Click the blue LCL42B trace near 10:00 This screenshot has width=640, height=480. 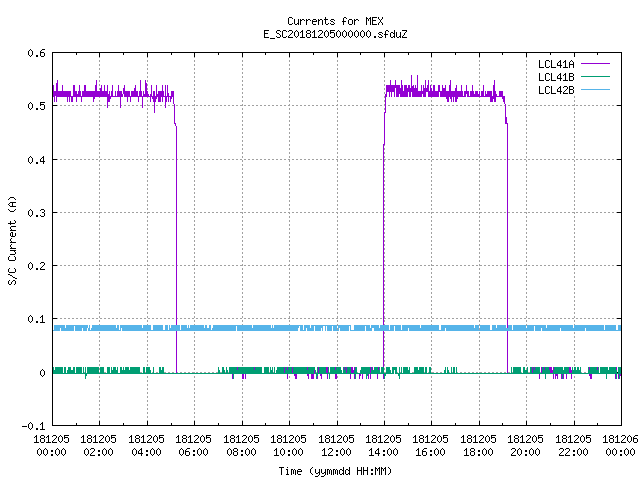[289, 328]
